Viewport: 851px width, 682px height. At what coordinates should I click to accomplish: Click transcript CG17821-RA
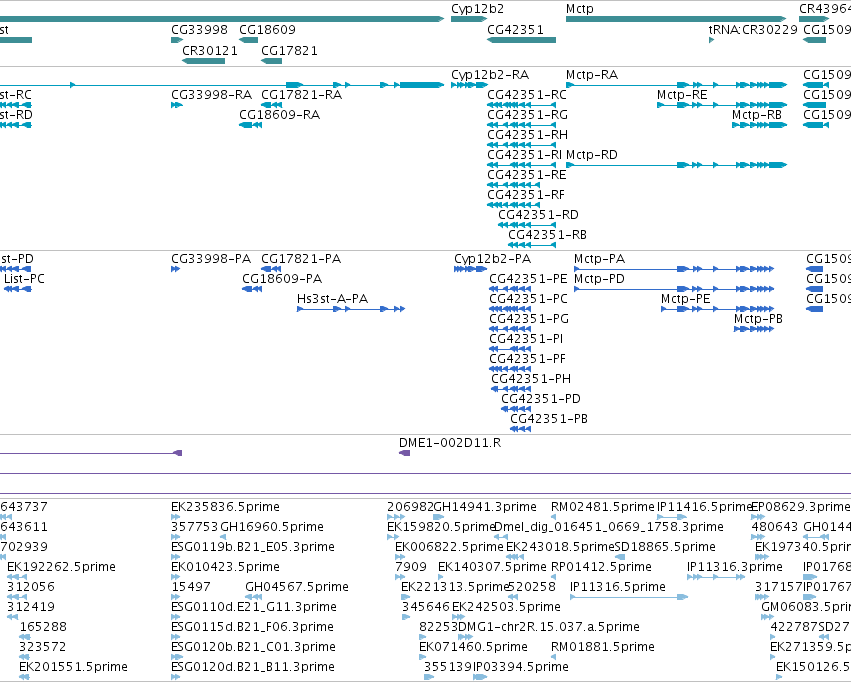[271, 105]
